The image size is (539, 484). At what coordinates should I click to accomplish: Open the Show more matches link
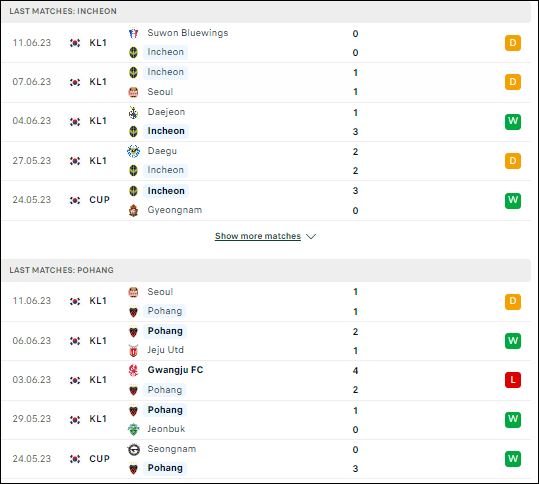point(258,236)
